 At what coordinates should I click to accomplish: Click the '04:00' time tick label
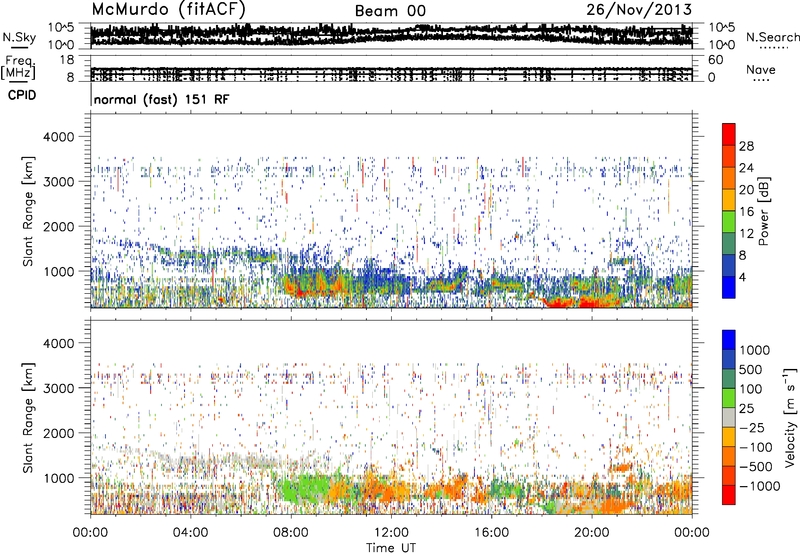pyautogui.click(x=190, y=533)
